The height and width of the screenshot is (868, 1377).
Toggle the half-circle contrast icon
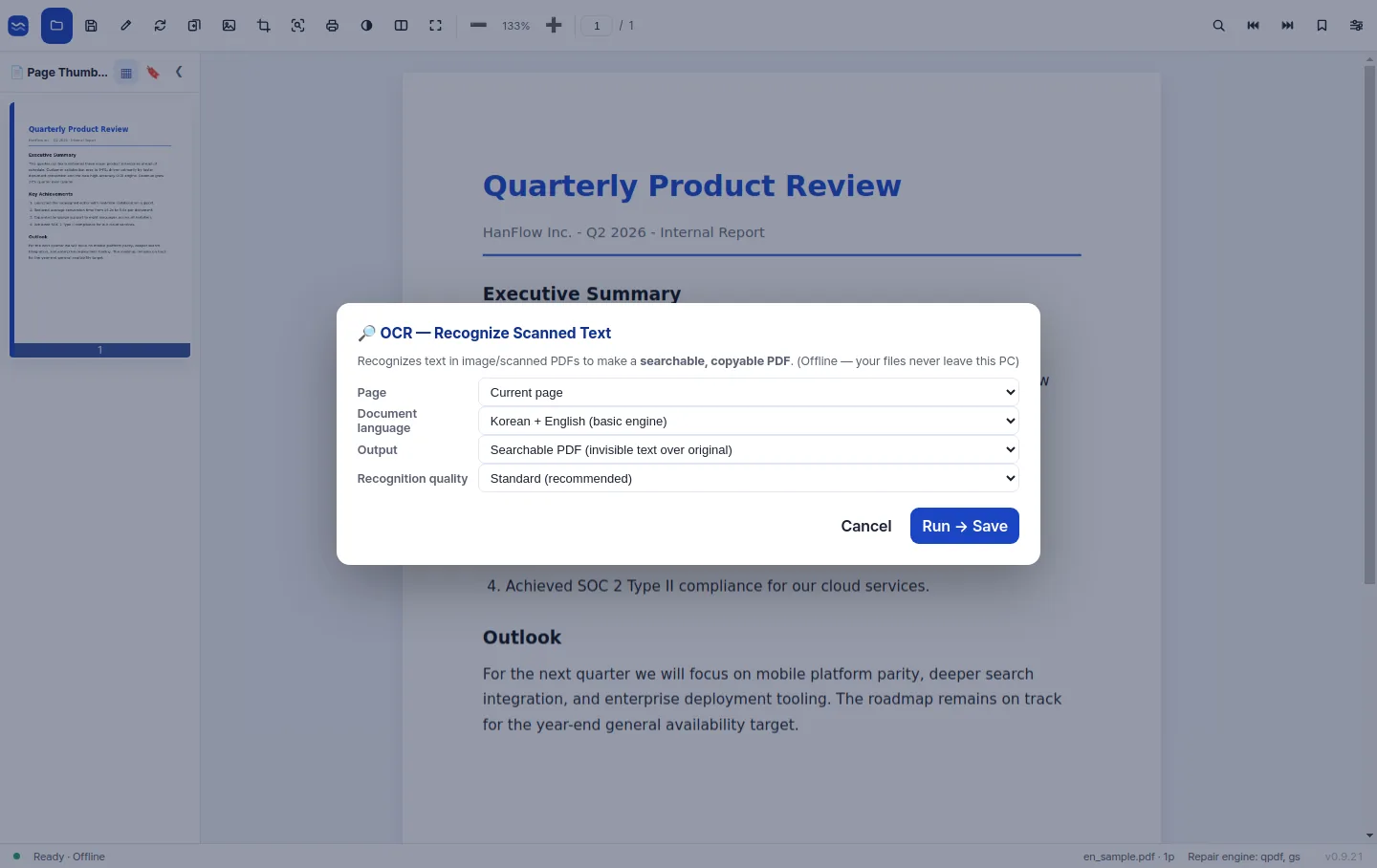[x=367, y=26]
